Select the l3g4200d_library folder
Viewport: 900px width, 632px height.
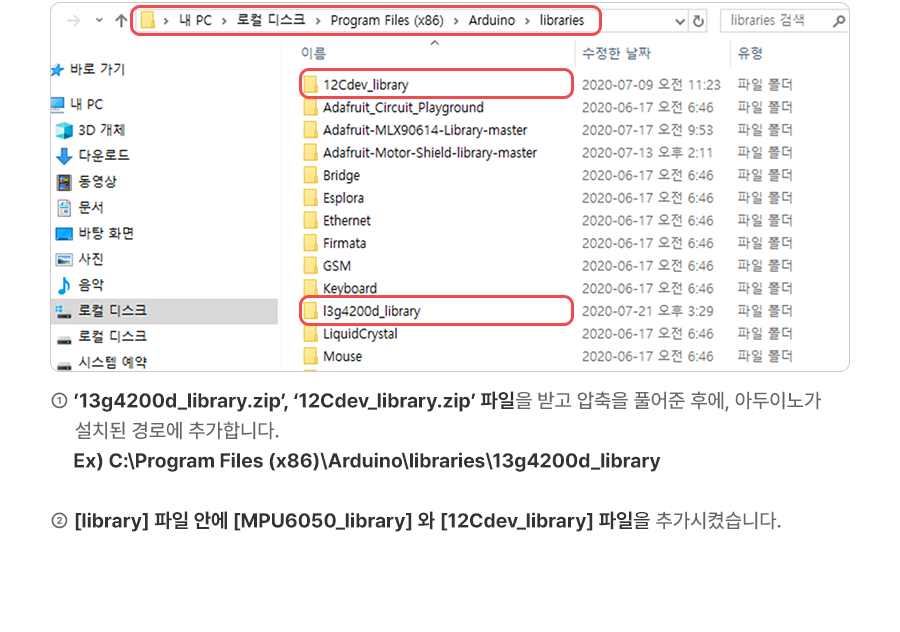(x=371, y=311)
